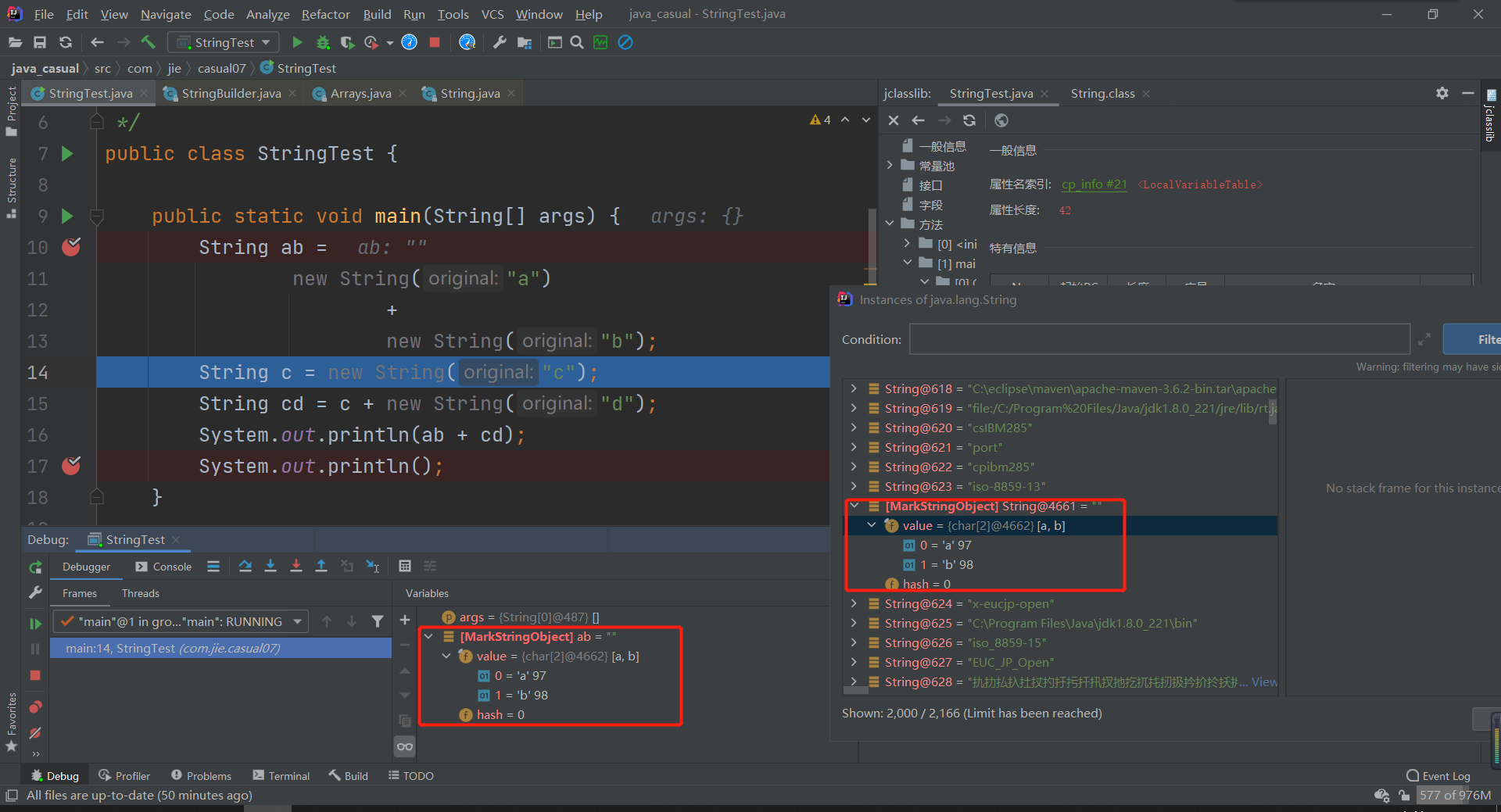Image resolution: width=1501 pixels, height=812 pixels.
Task: Click the Save All floppy icon
Action: click(x=40, y=42)
